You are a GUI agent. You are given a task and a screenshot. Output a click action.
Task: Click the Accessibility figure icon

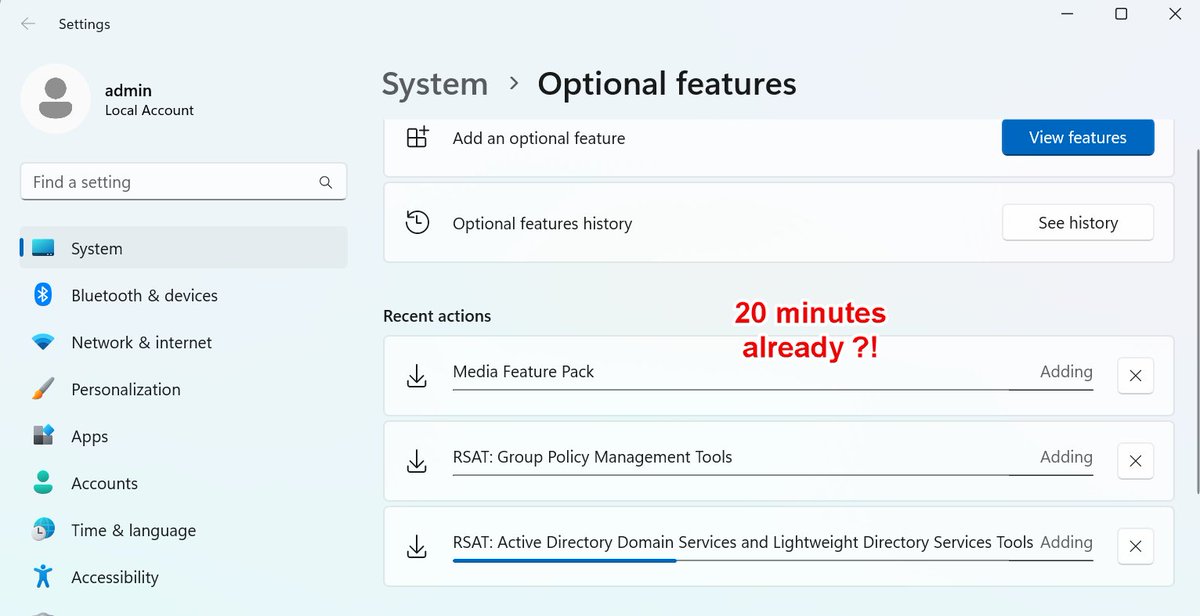click(x=43, y=577)
